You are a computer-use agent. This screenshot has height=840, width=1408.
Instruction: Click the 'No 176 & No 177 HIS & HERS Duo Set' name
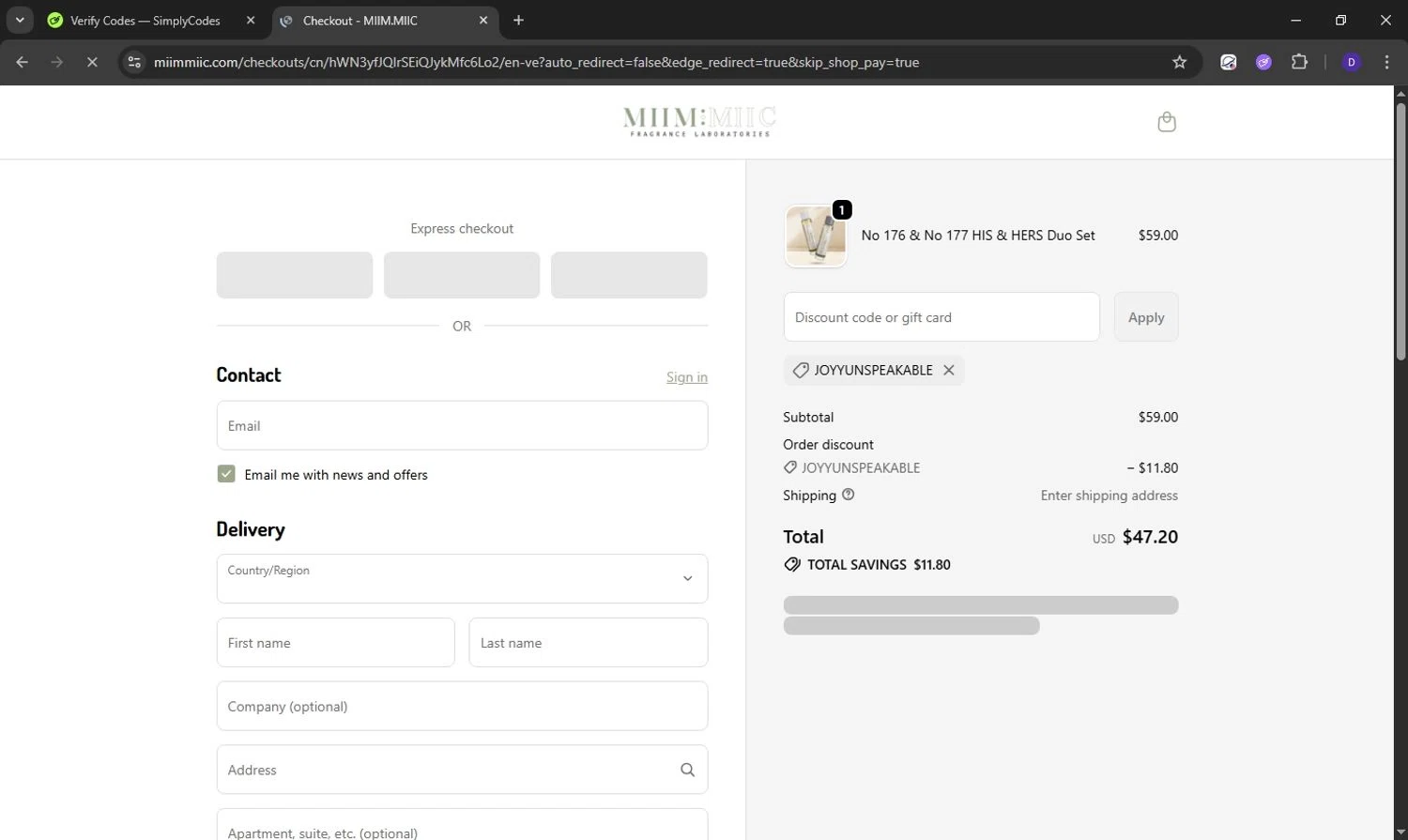[x=978, y=236]
